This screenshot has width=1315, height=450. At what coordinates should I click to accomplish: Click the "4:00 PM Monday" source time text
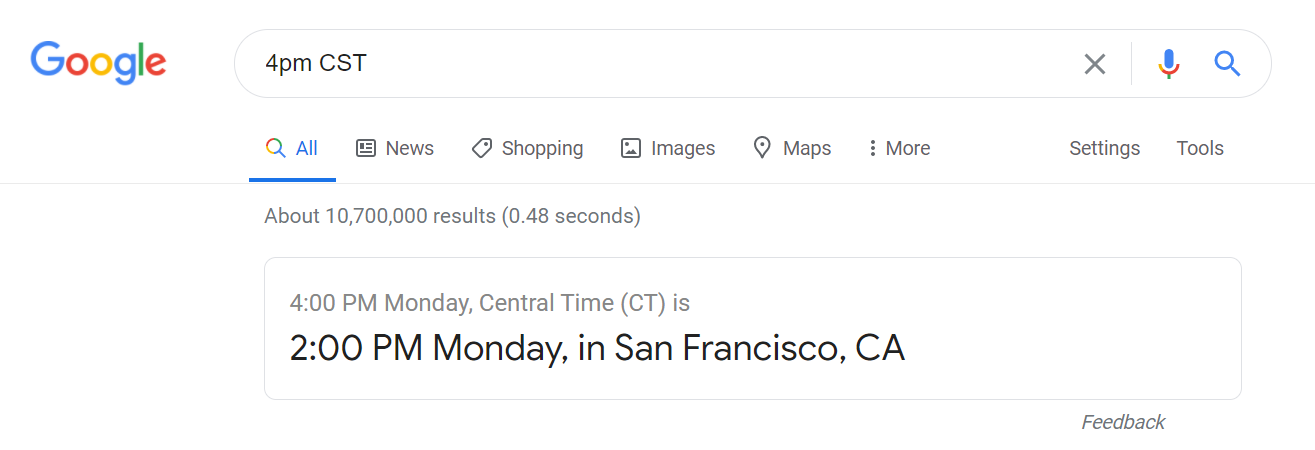[381, 302]
